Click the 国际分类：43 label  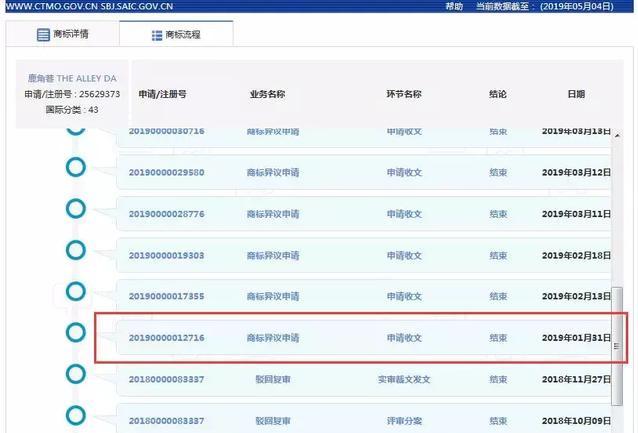click(x=72, y=109)
